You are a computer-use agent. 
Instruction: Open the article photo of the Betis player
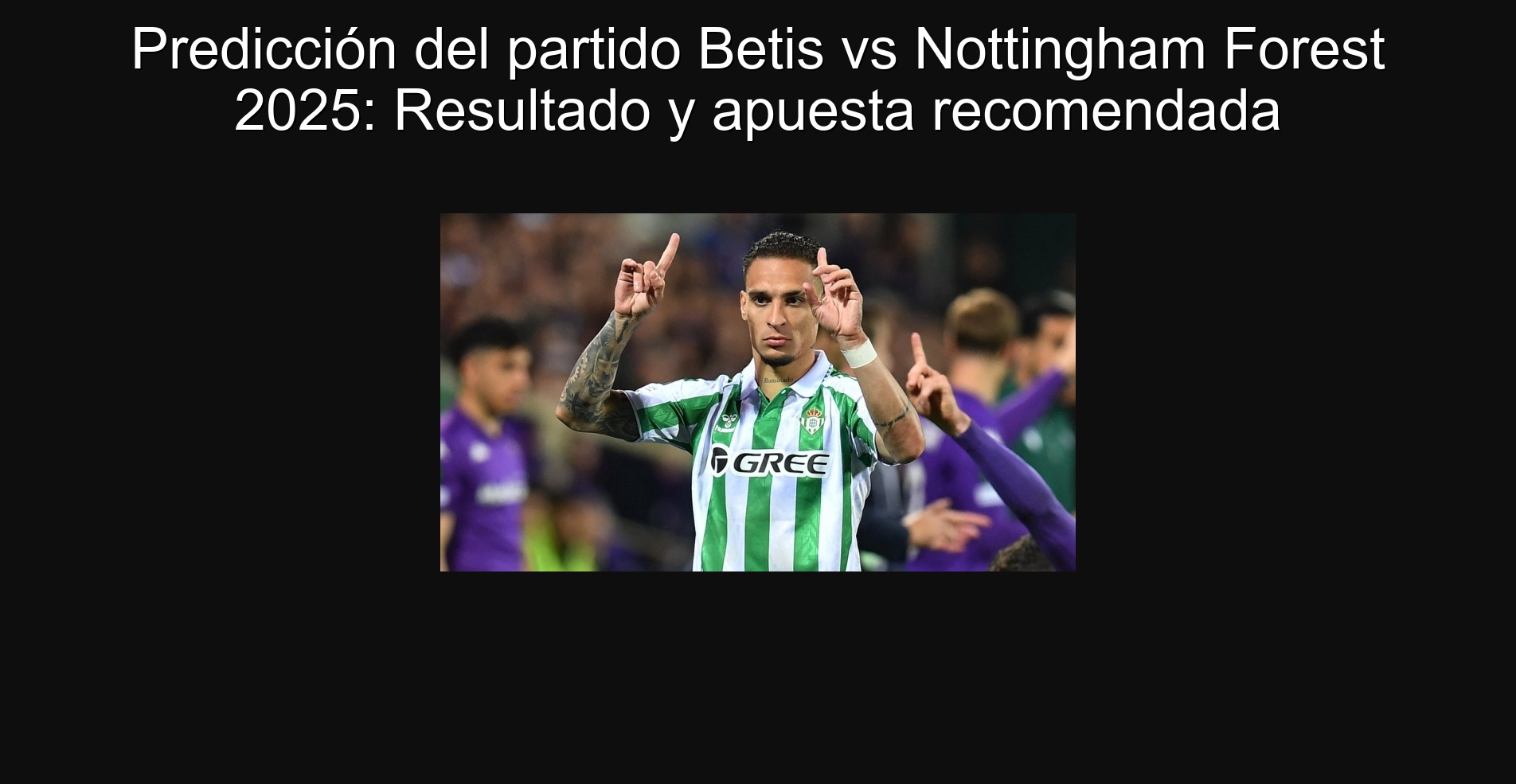tap(758, 392)
